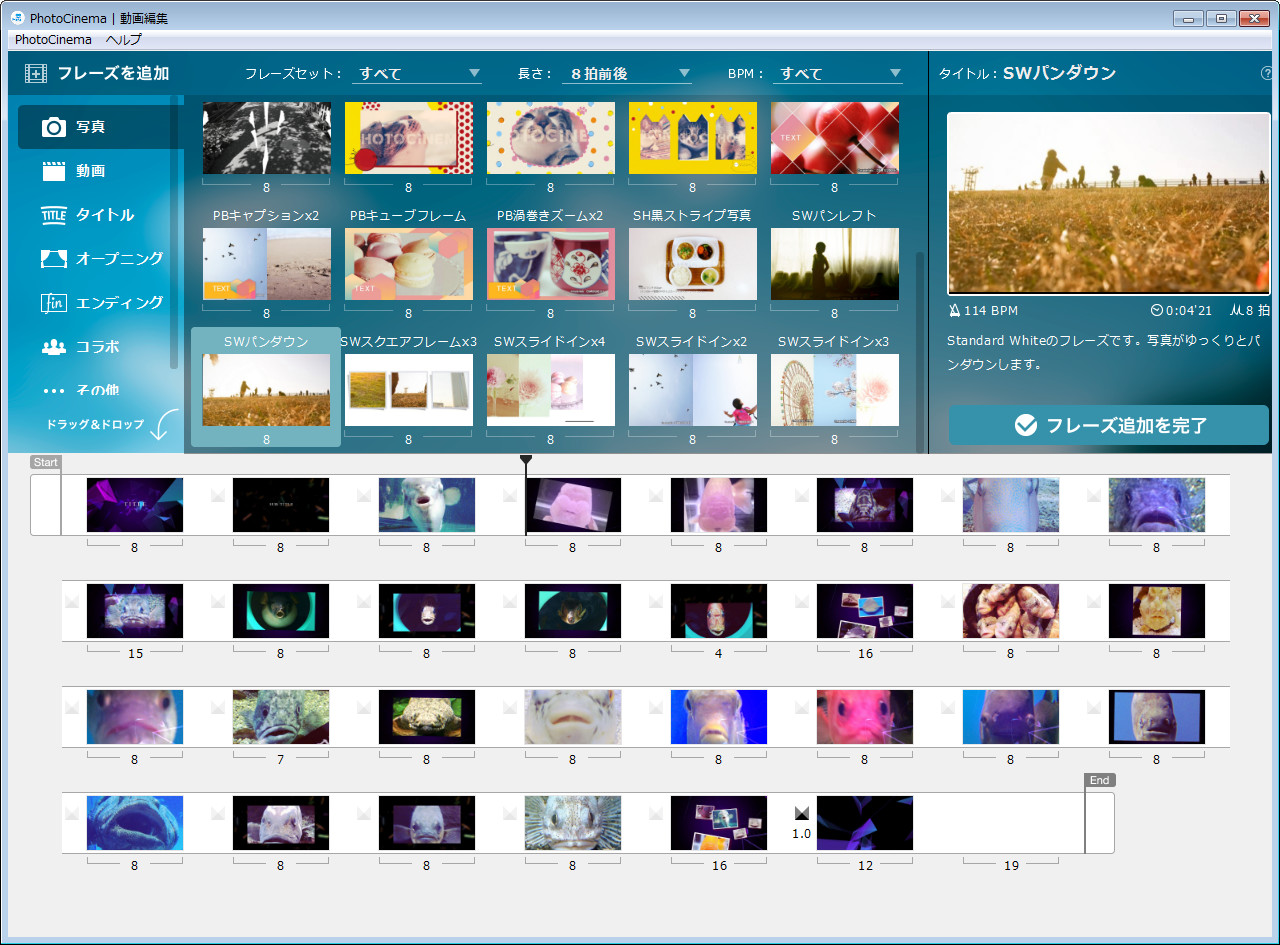
Task: Select the yellow cat-frame phrase thumbnail
Action: (692, 138)
